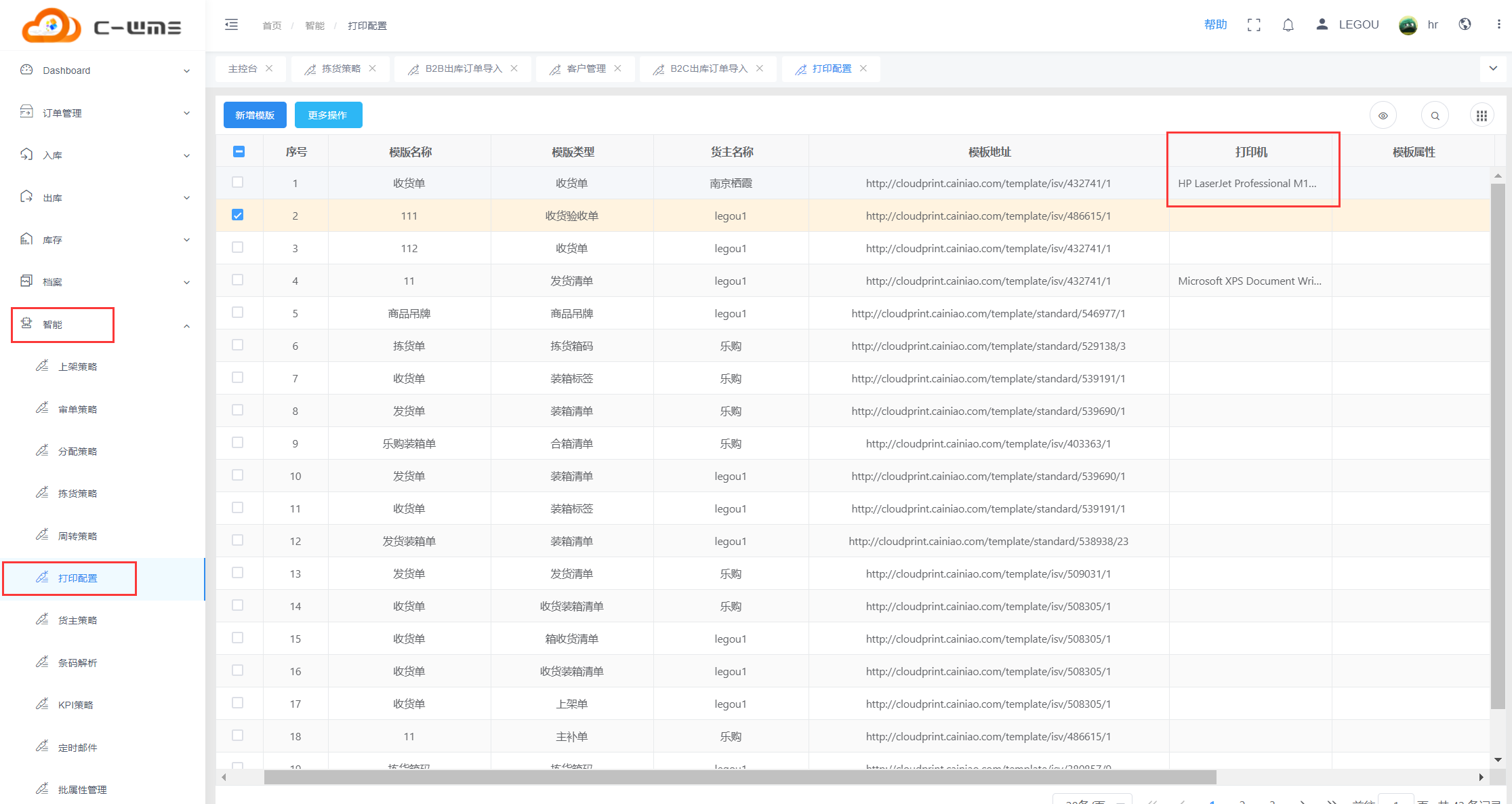Open the table search magnifier icon
The image size is (1512, 804).
click(x=1435, y=116)
